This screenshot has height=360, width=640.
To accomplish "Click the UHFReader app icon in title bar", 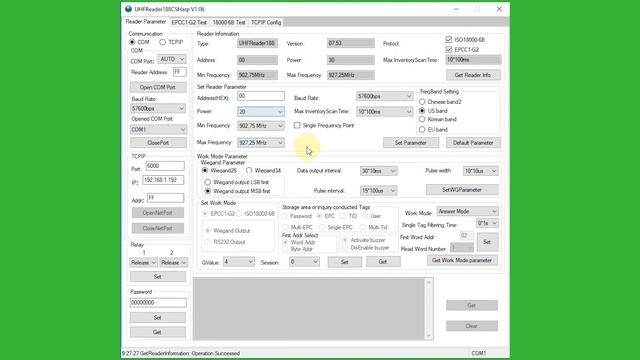I will tap(128, 9).
